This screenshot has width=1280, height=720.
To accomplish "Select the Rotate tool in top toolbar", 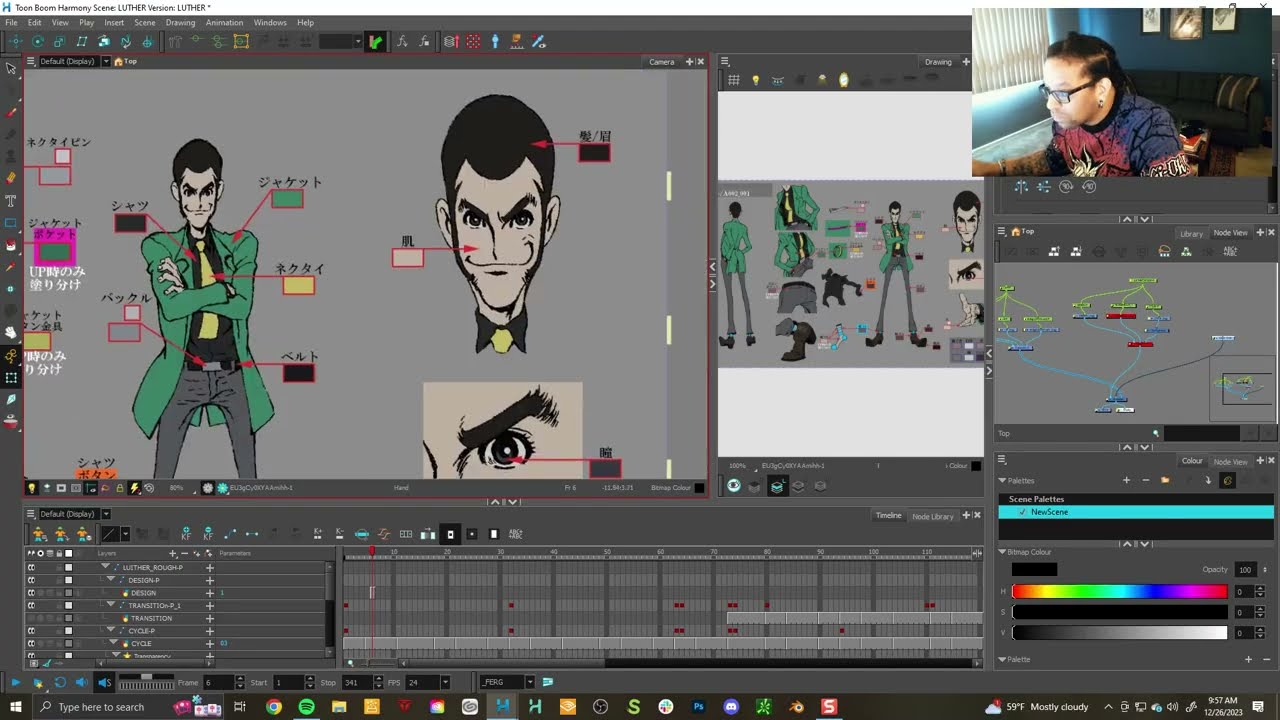I will (x=37, y=42).
